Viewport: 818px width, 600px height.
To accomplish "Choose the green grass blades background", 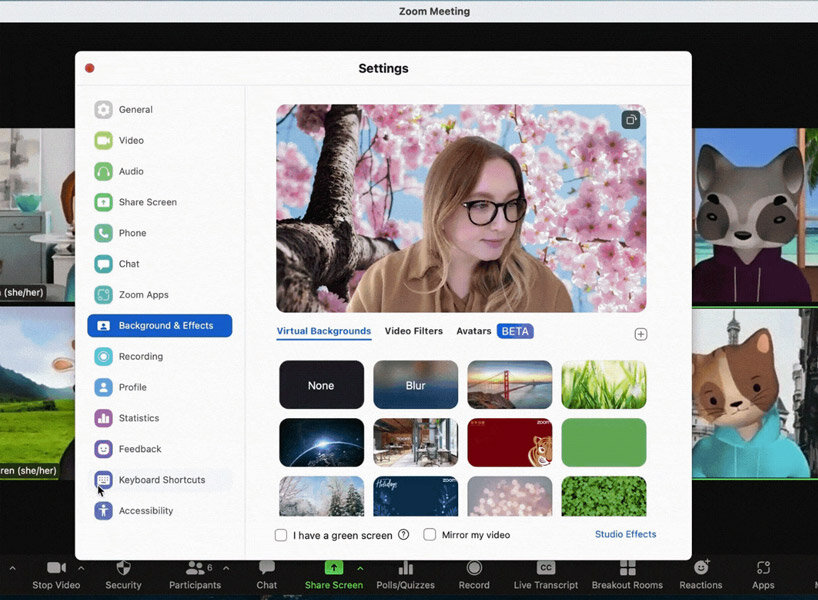I will [604, 385].
